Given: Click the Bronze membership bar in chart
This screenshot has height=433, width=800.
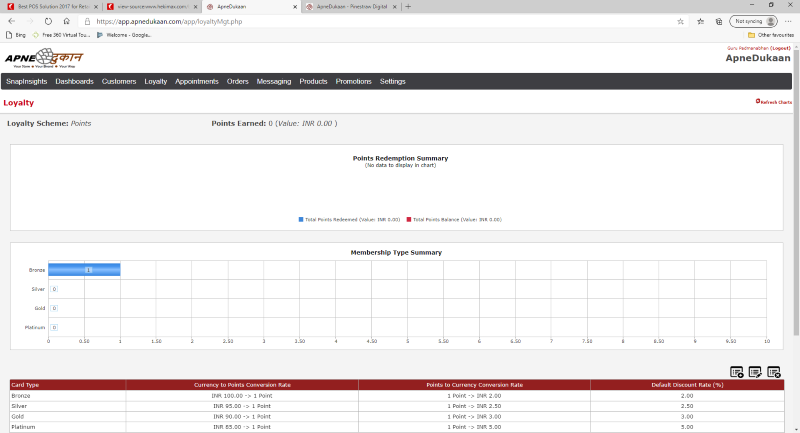Looking at the screenshot, I should (85, 270).
